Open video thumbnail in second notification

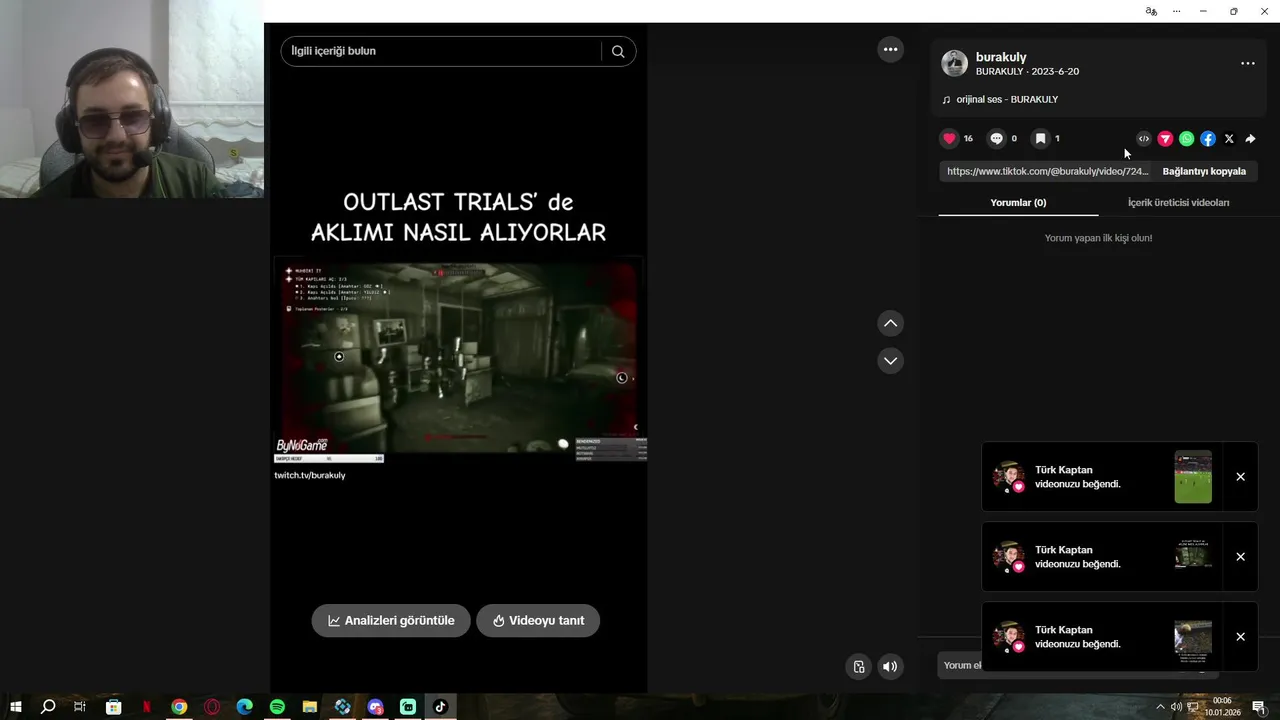pos(1193,557)
